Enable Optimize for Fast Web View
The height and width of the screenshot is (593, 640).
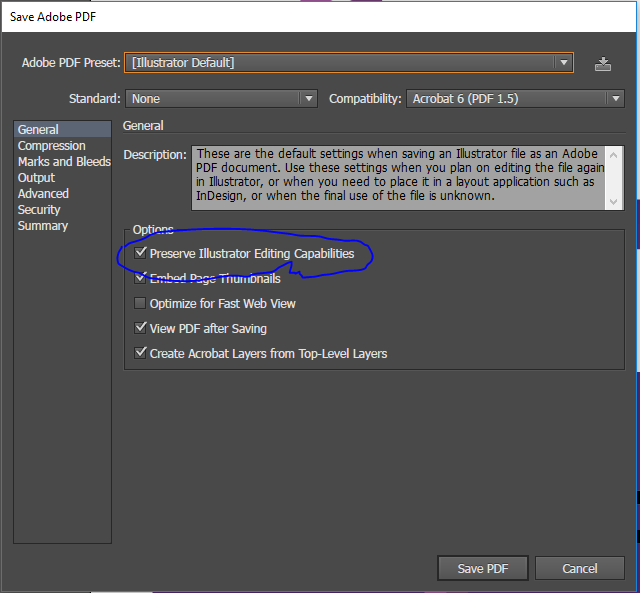tap(140, 303)
